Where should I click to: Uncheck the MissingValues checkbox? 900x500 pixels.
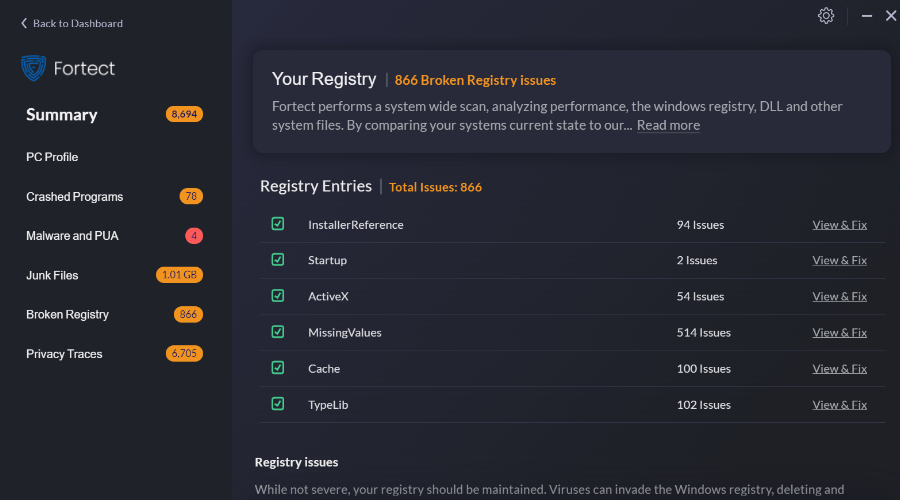(278, 332)
